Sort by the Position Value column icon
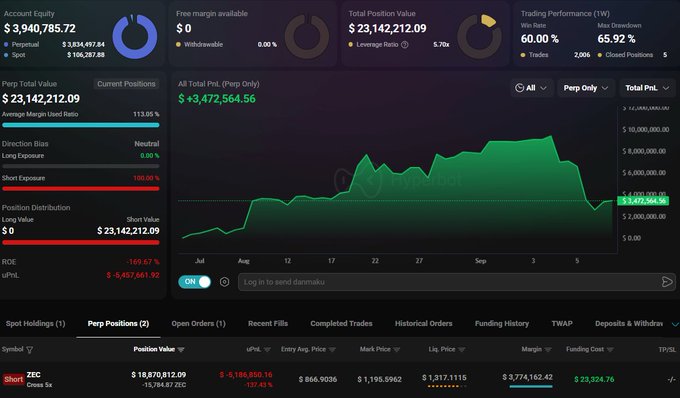The height and width of the screenshot is (398, 680). pyautogui.click(x=181, y=349)
